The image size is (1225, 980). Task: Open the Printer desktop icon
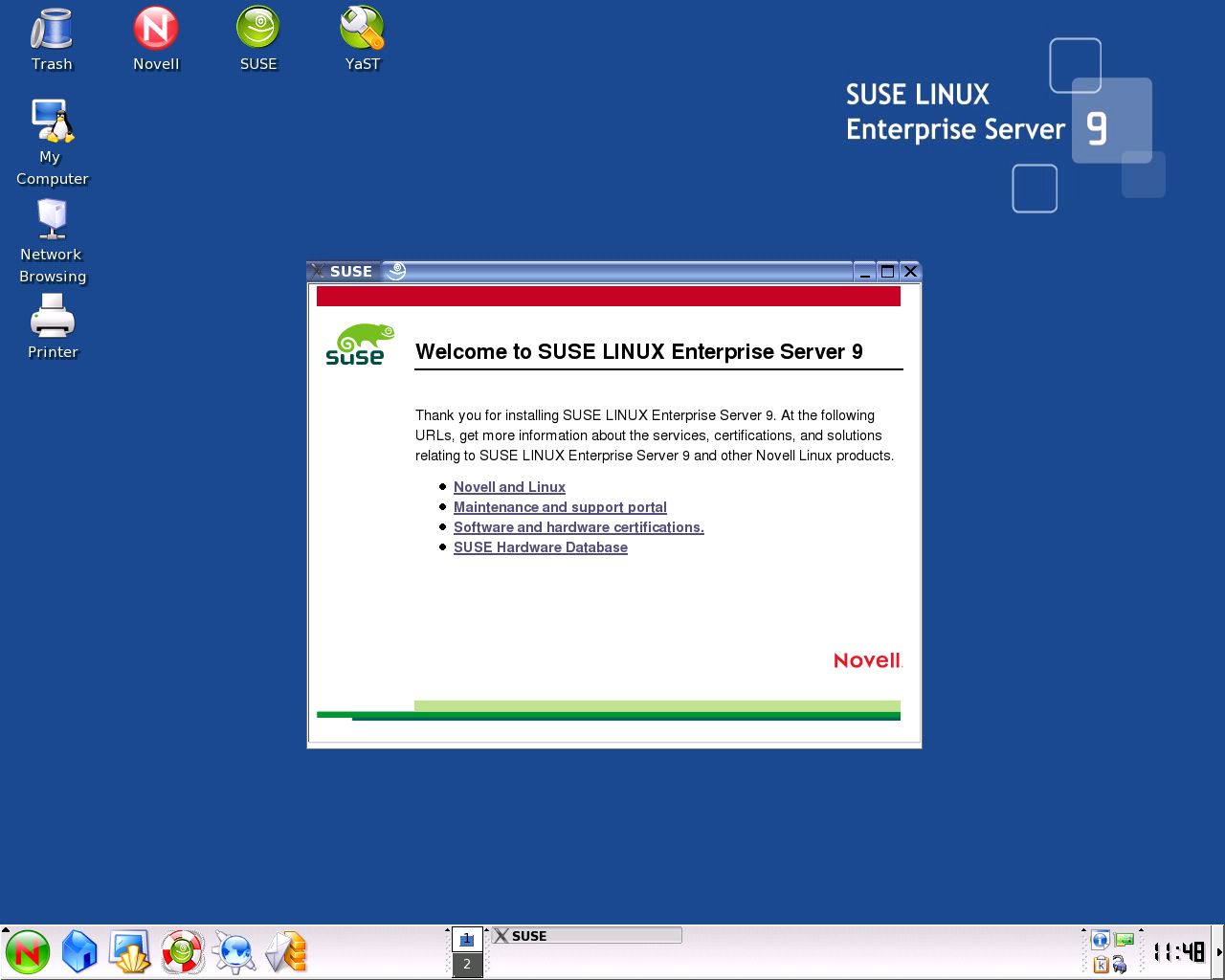53,326
